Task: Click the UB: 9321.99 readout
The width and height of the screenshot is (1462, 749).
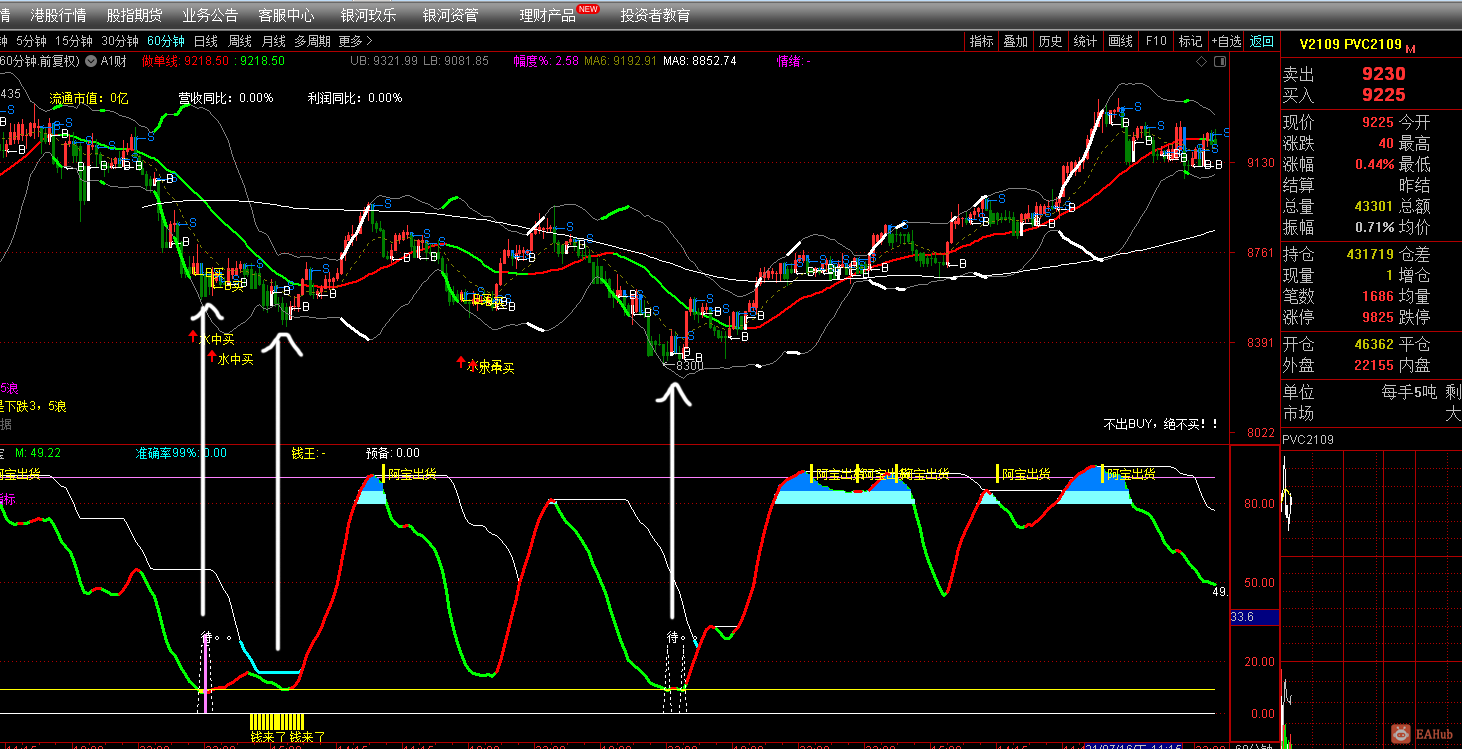Action: tap(384, 60)
